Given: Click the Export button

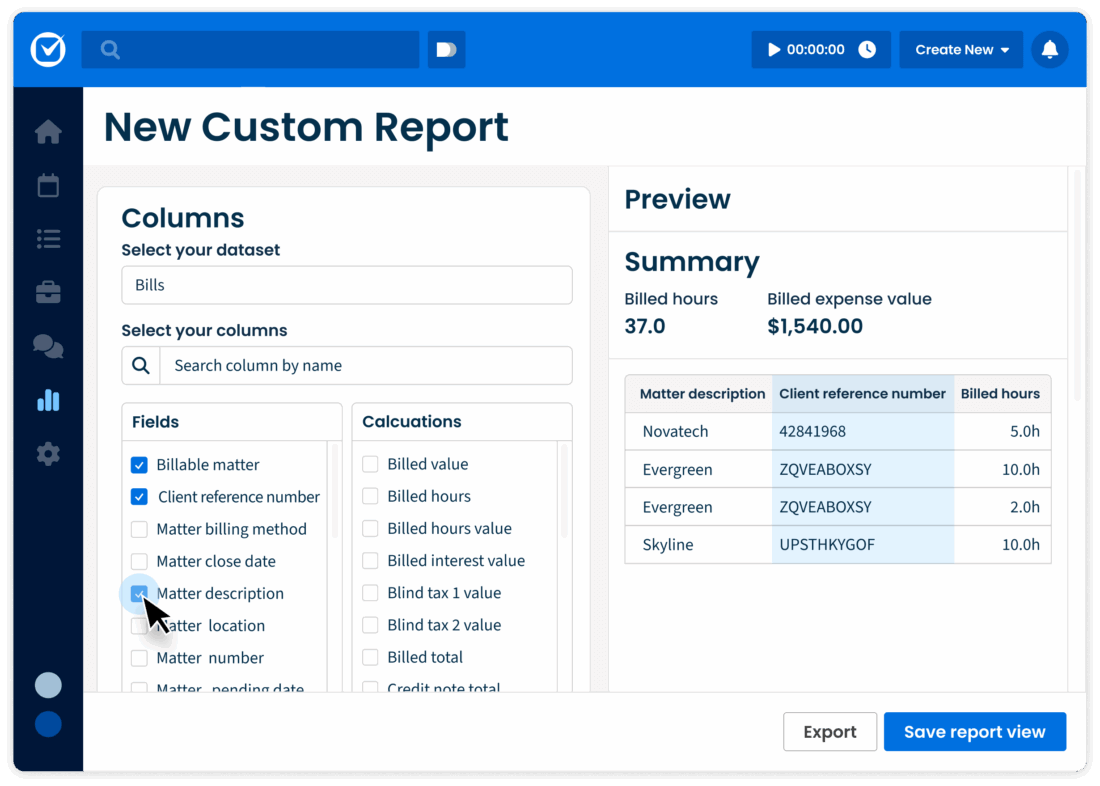Looking at the screenshot, I should (x=830, y=731).
